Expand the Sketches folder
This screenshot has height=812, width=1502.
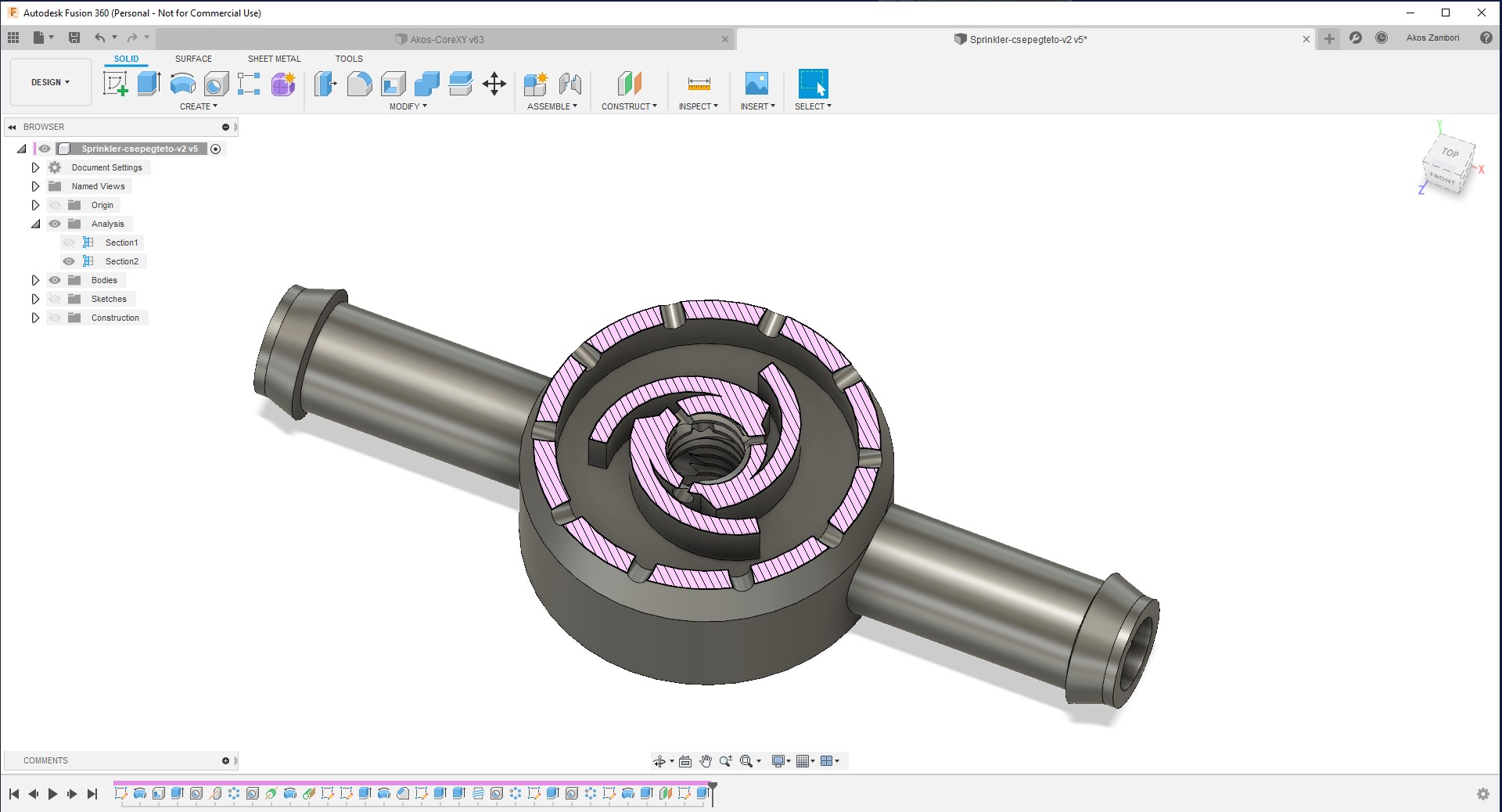click(35, 299)
